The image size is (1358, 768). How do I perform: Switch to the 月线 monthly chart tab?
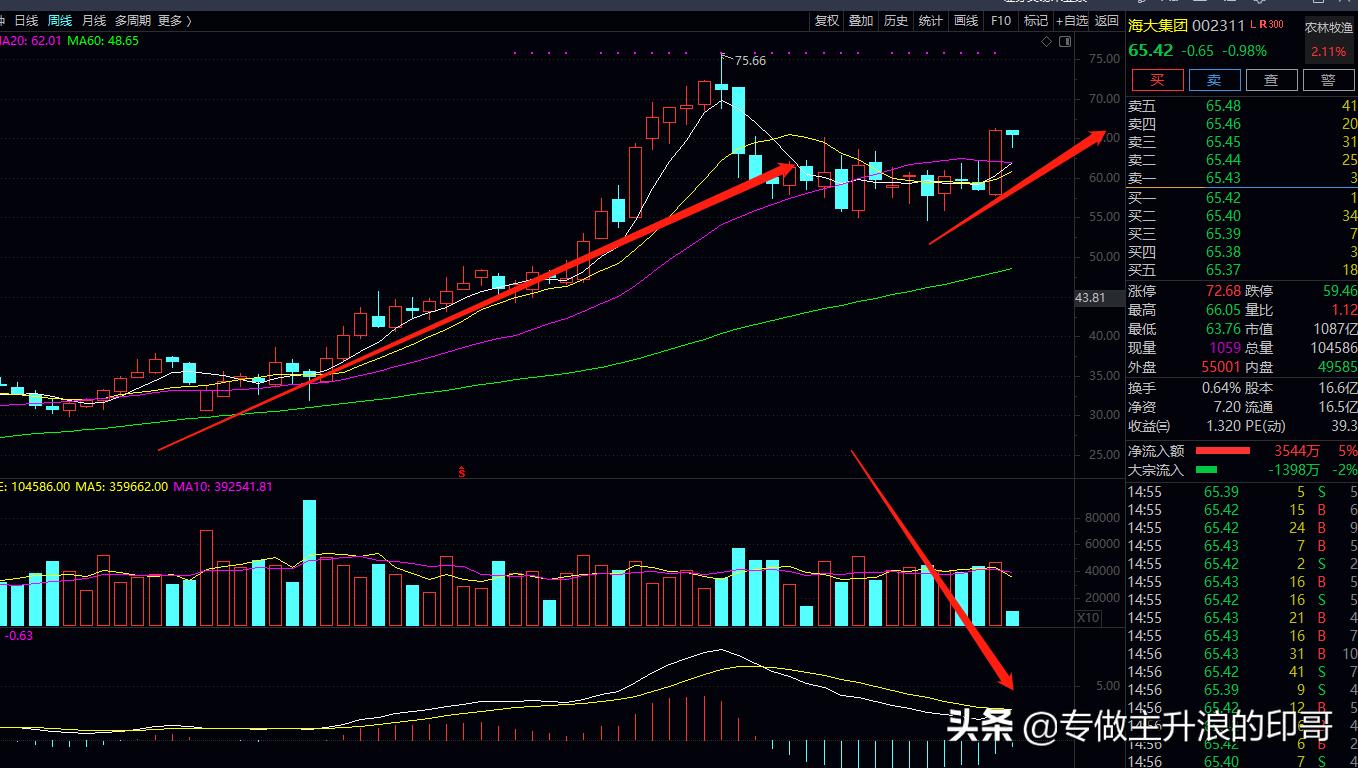pos(94,20)
